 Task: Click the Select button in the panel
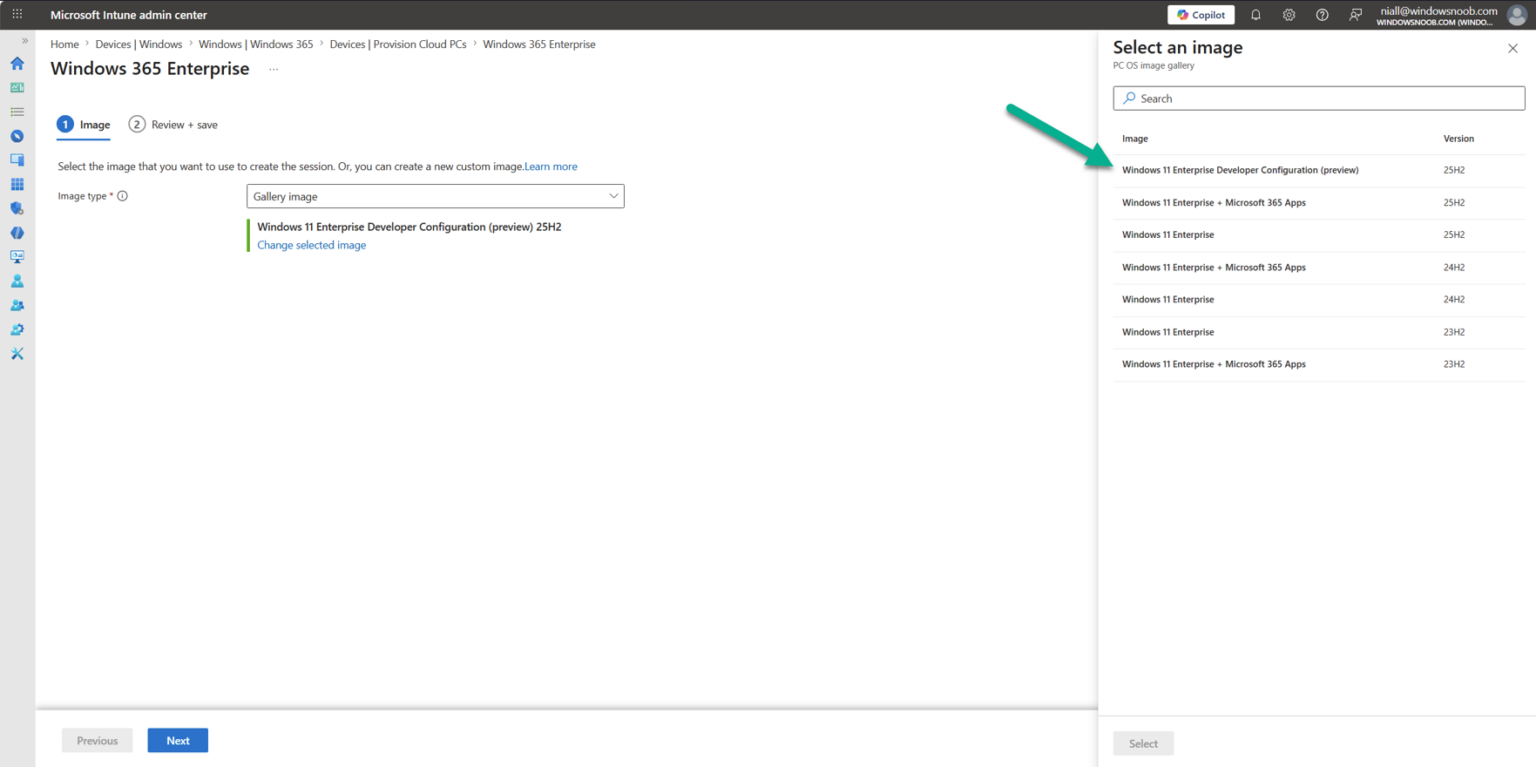[x=1143, y=744]
